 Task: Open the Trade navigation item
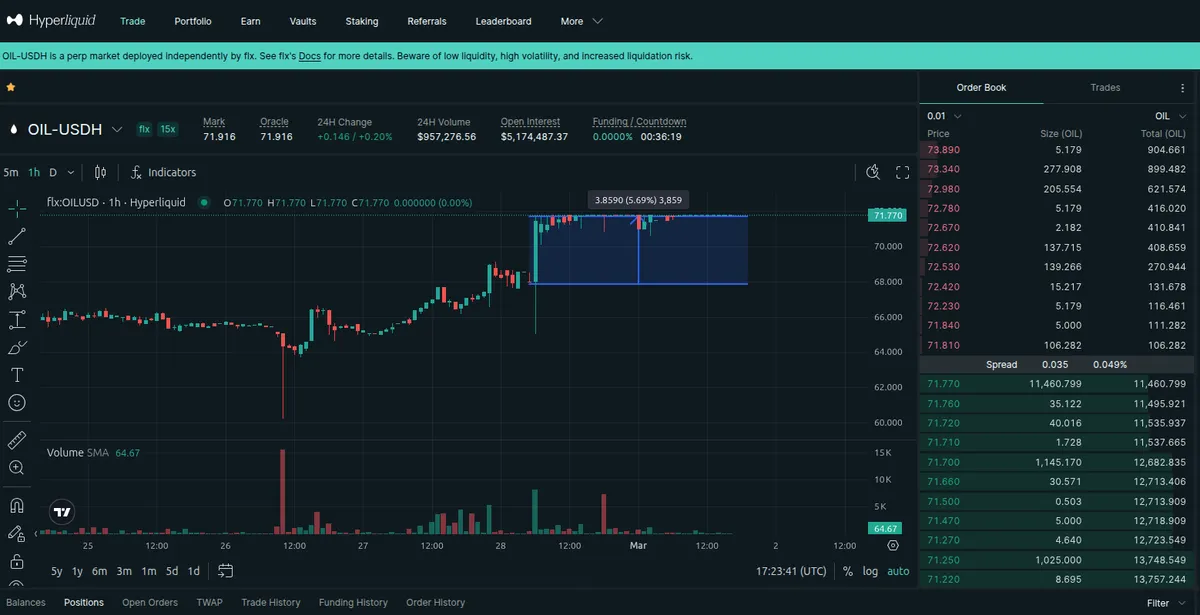pos(132,21)
